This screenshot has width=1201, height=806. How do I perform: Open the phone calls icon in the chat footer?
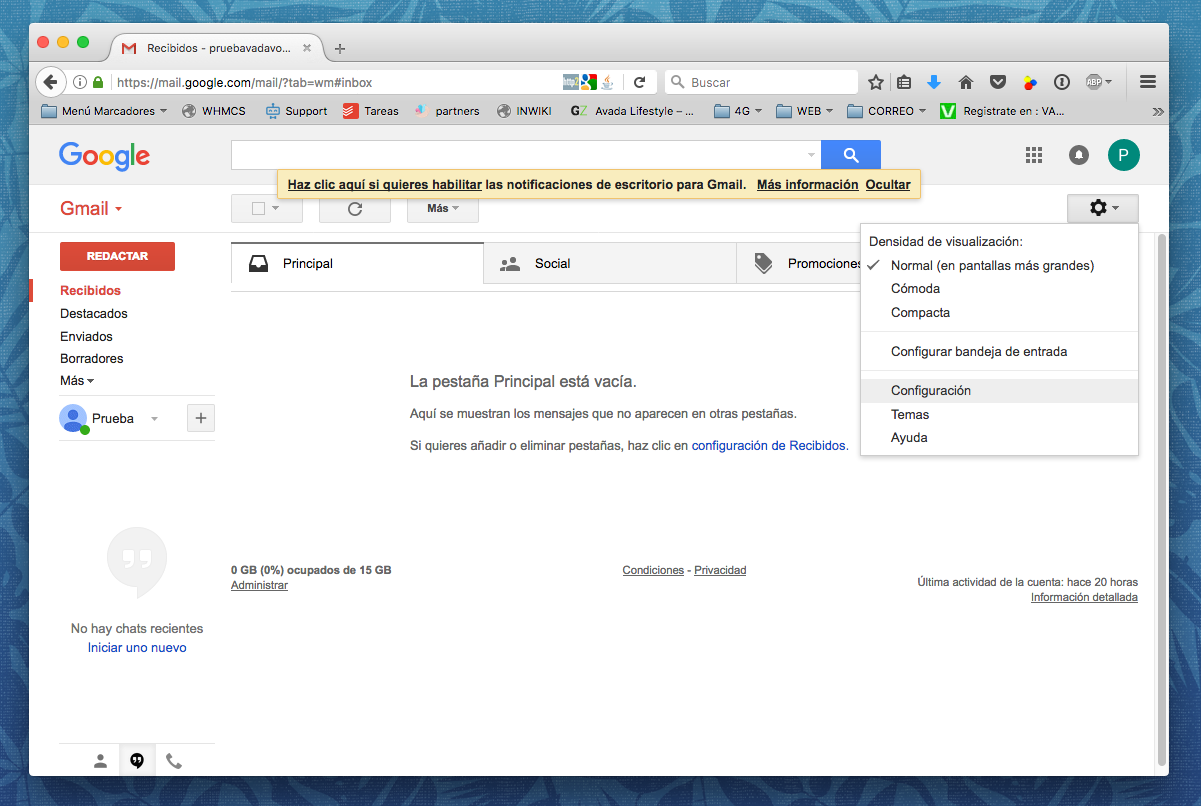[174, 761]
